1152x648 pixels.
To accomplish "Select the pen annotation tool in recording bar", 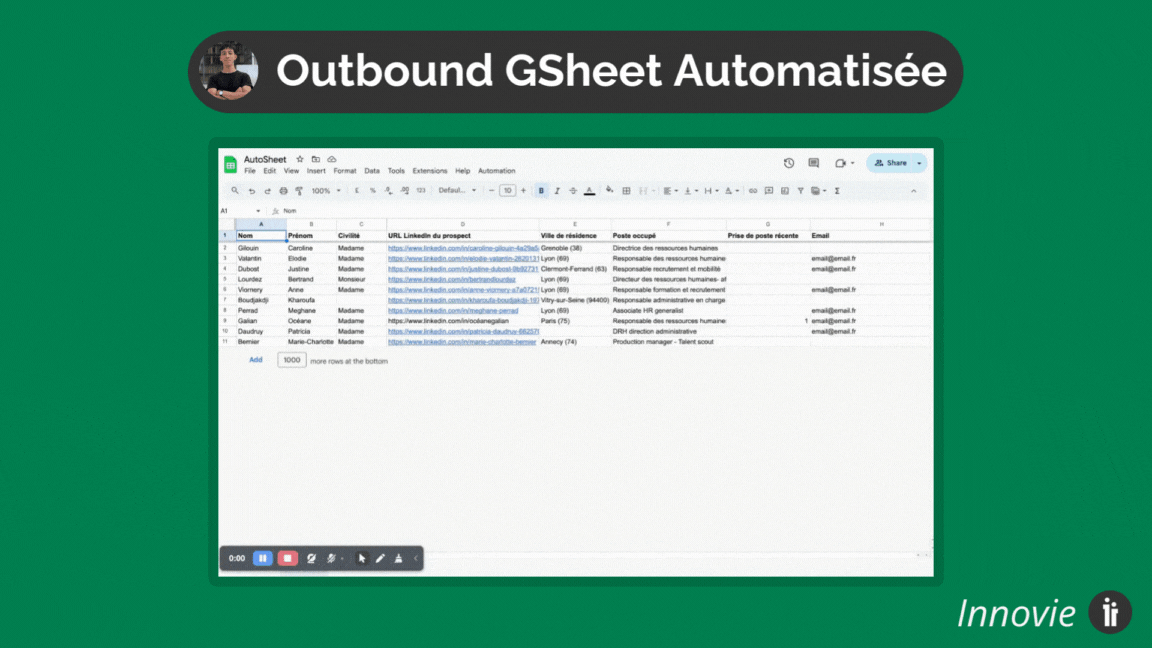I will [x=381, y=558].
